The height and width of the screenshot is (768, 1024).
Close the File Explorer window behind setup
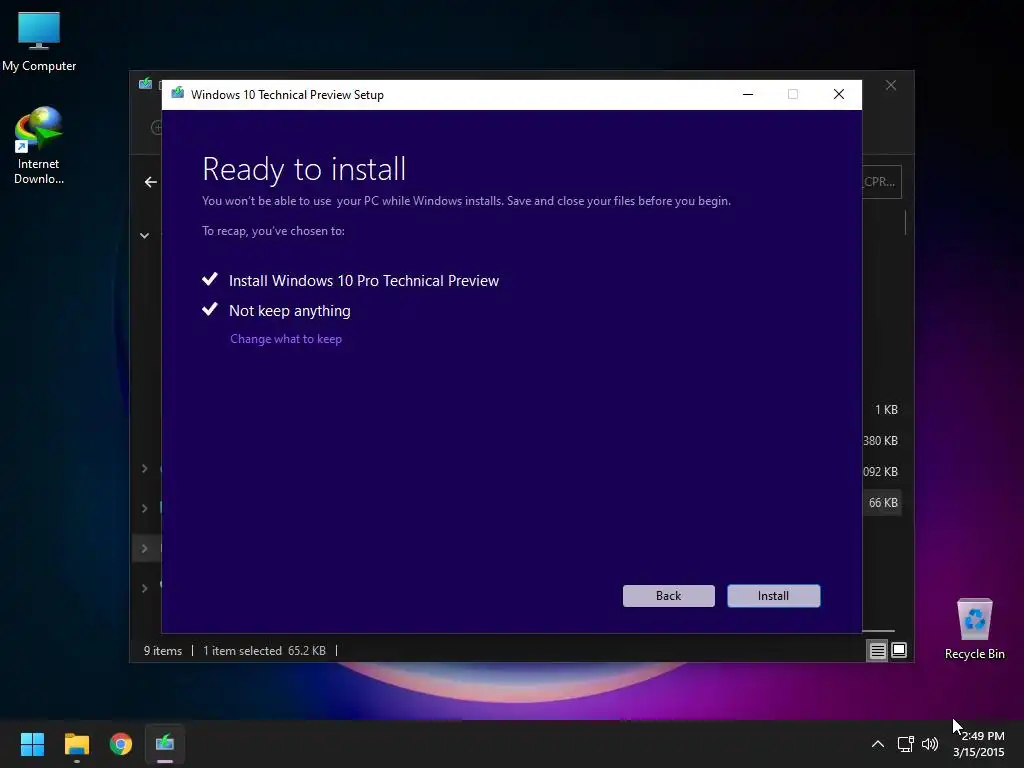click(x=891, y=86)
